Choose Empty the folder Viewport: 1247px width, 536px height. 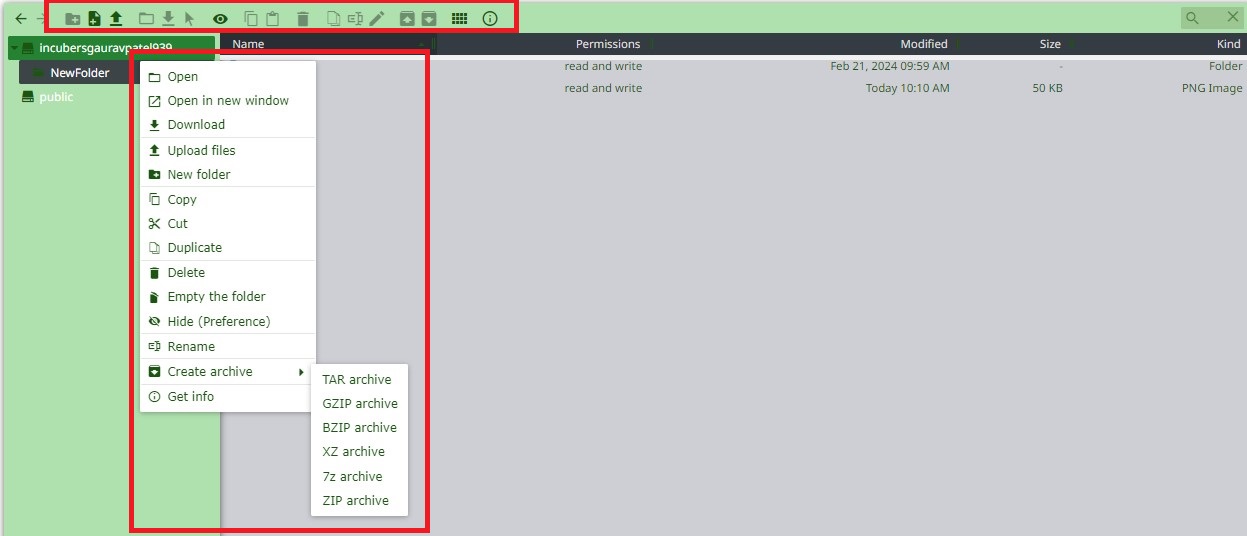pos(228,296)
